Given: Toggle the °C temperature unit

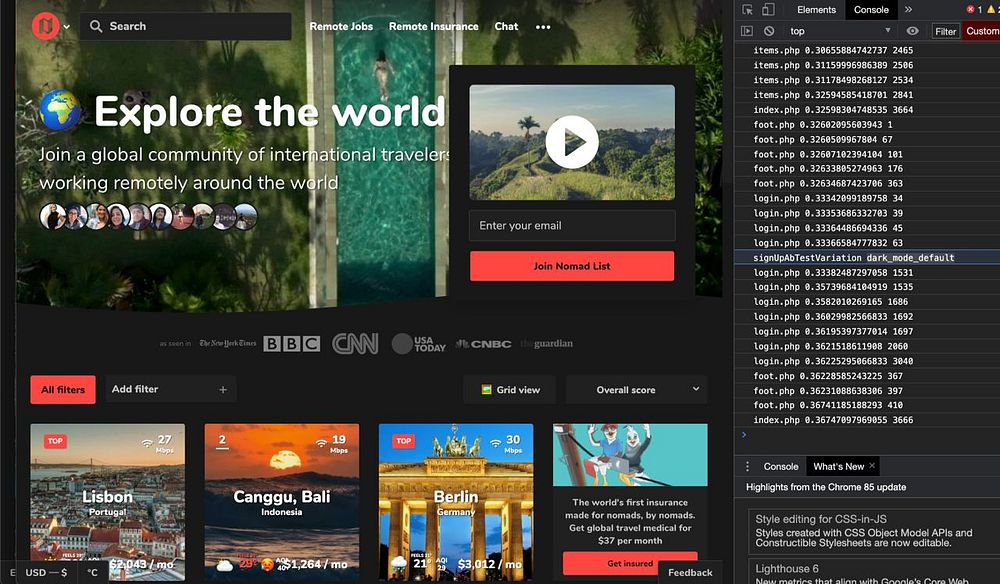Looking at the screenshot, I should click(x=92, y=573).
